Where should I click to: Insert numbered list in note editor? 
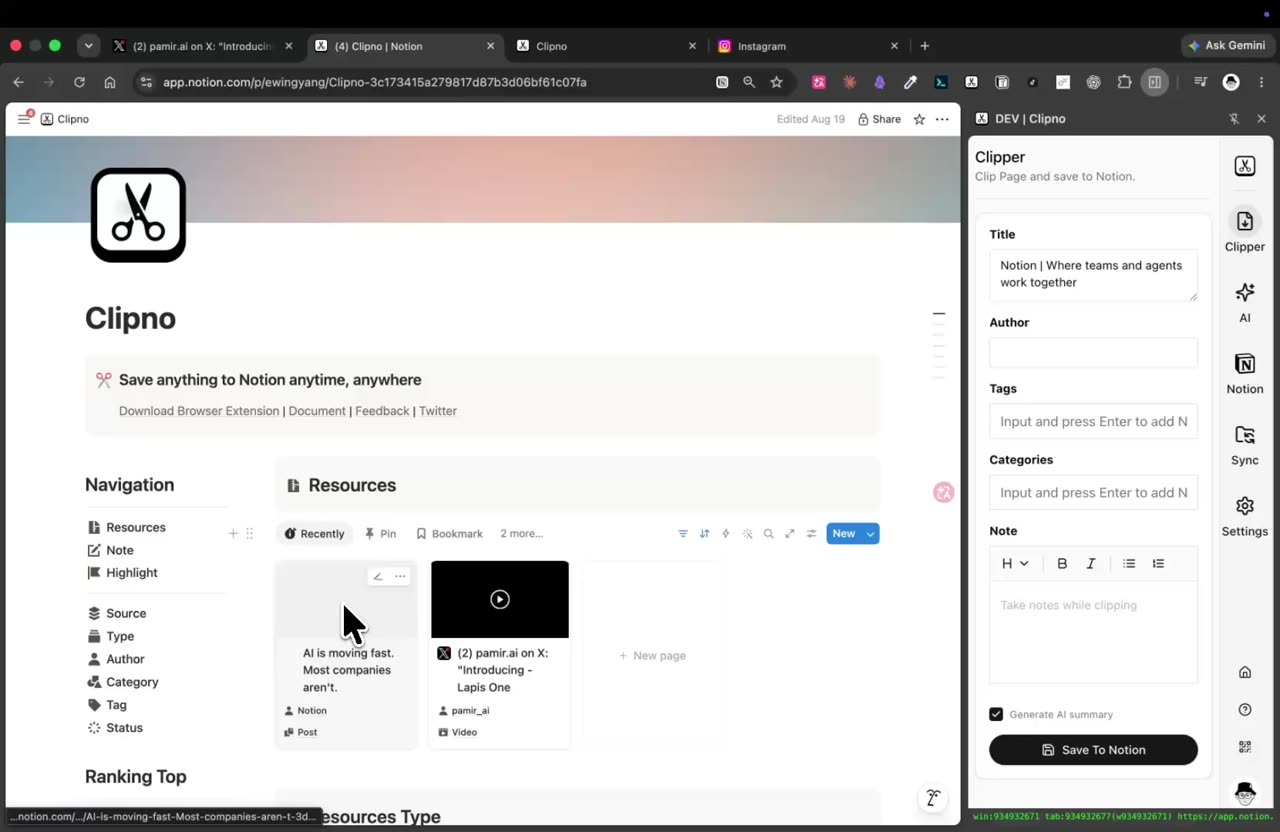coord(1158,564)
